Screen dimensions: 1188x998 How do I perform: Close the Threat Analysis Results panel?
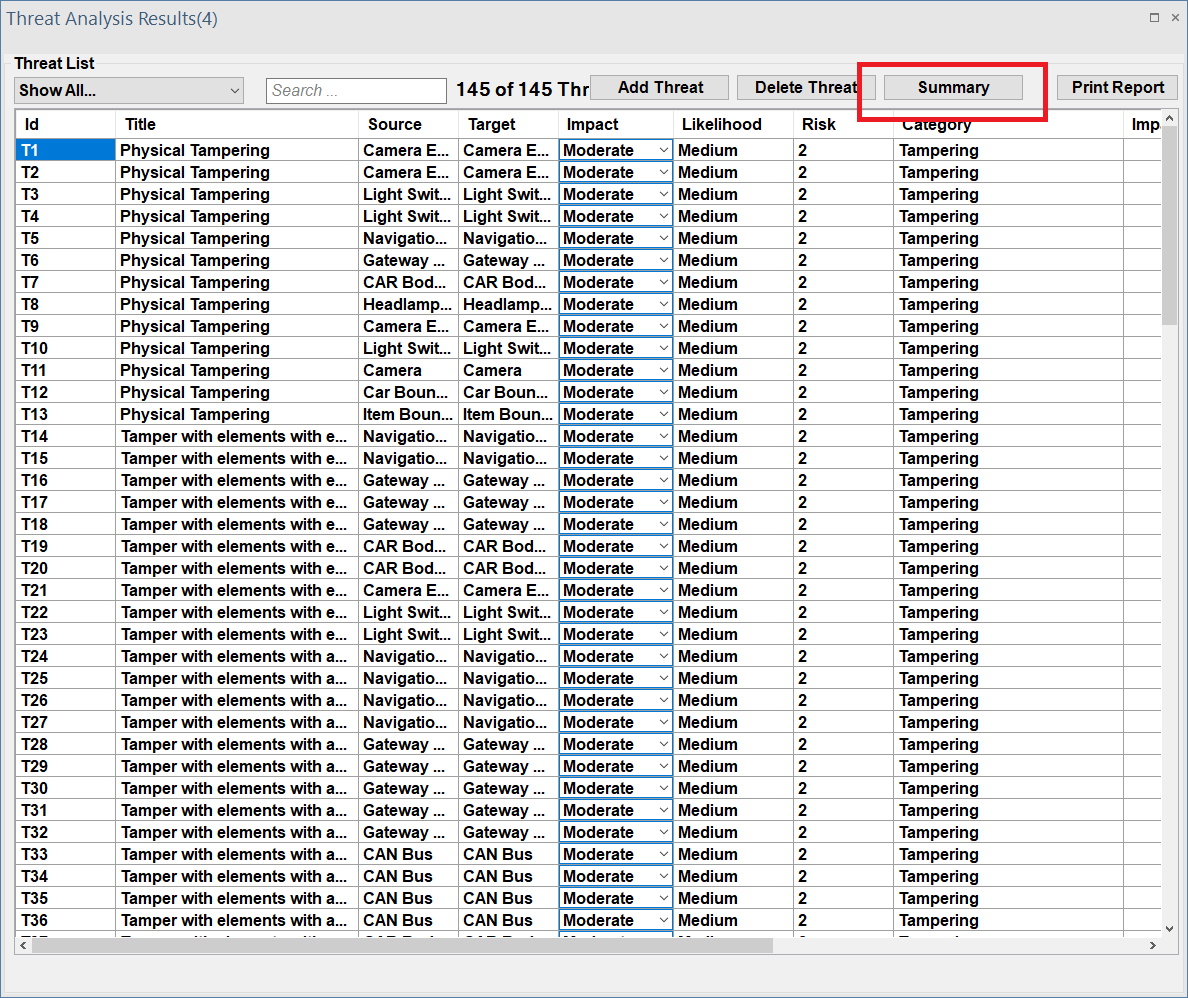click(1174, 18)
